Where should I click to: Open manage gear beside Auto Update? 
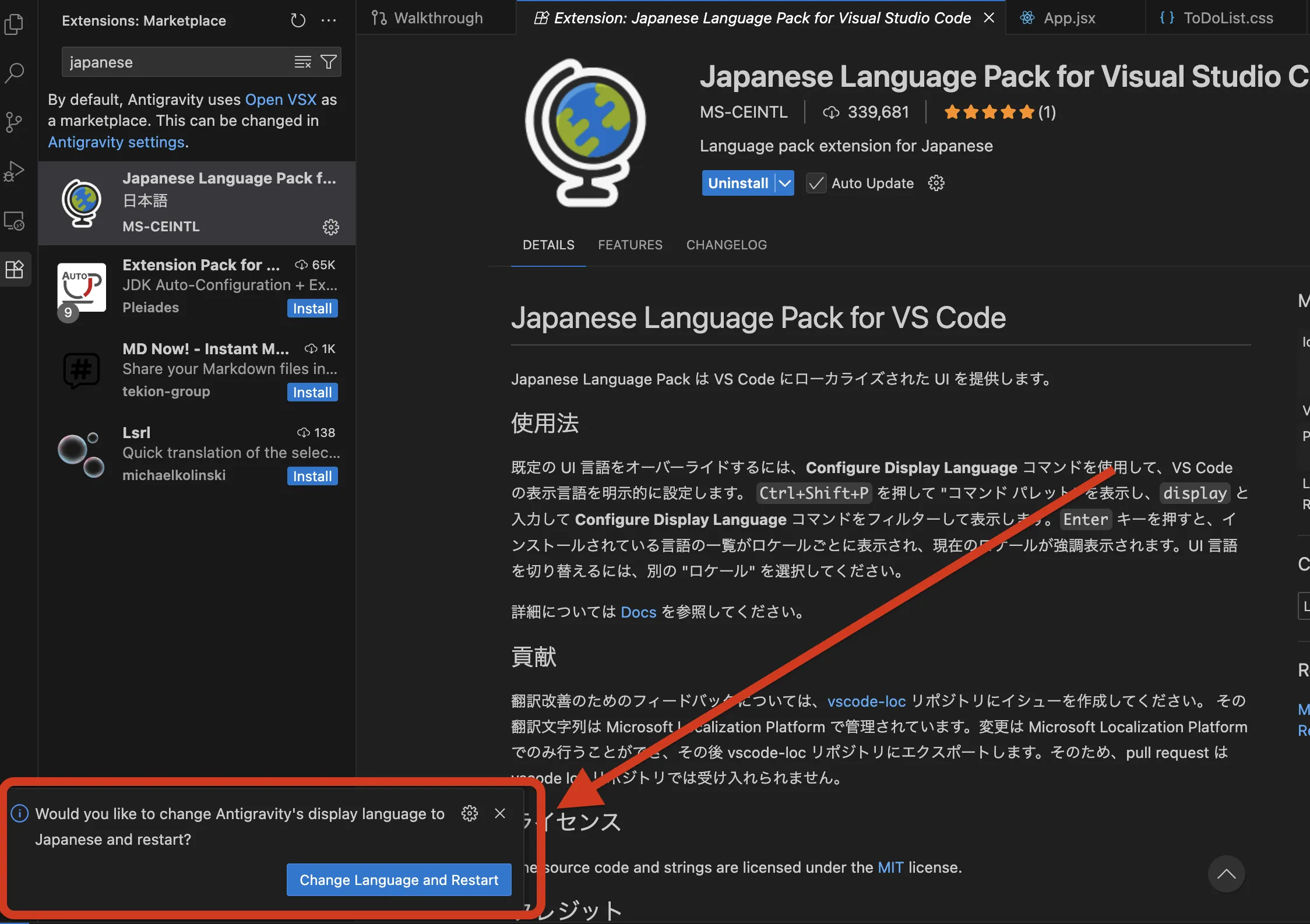click(x=936, y=184)
